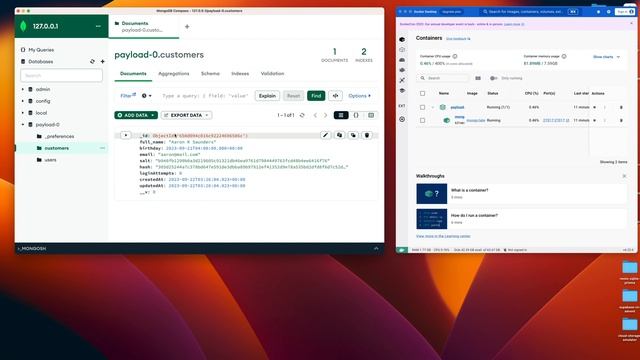The height and width of the screenshot is (360, 640).
Task: Change the column layout in the Docker containers list
Action: click(x=478, y=78)
